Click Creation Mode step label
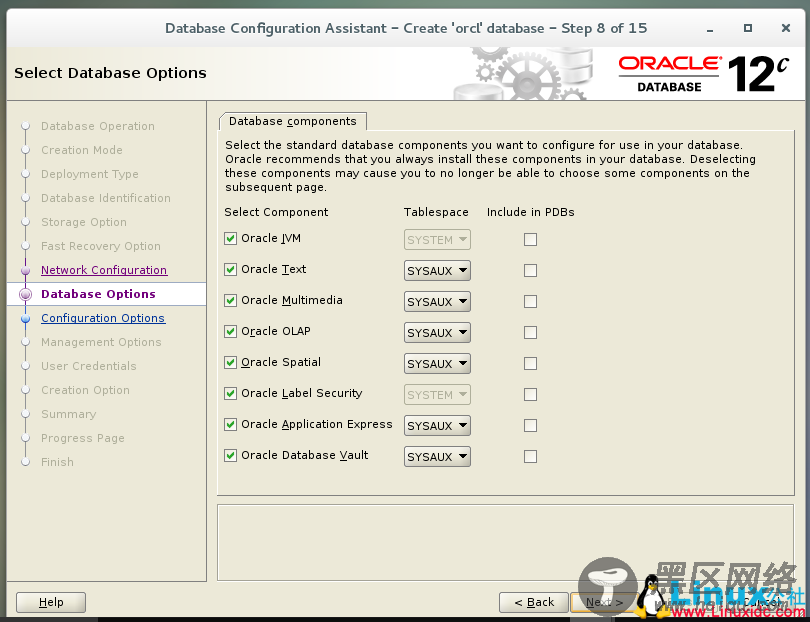810x622 pixels. 82,150
